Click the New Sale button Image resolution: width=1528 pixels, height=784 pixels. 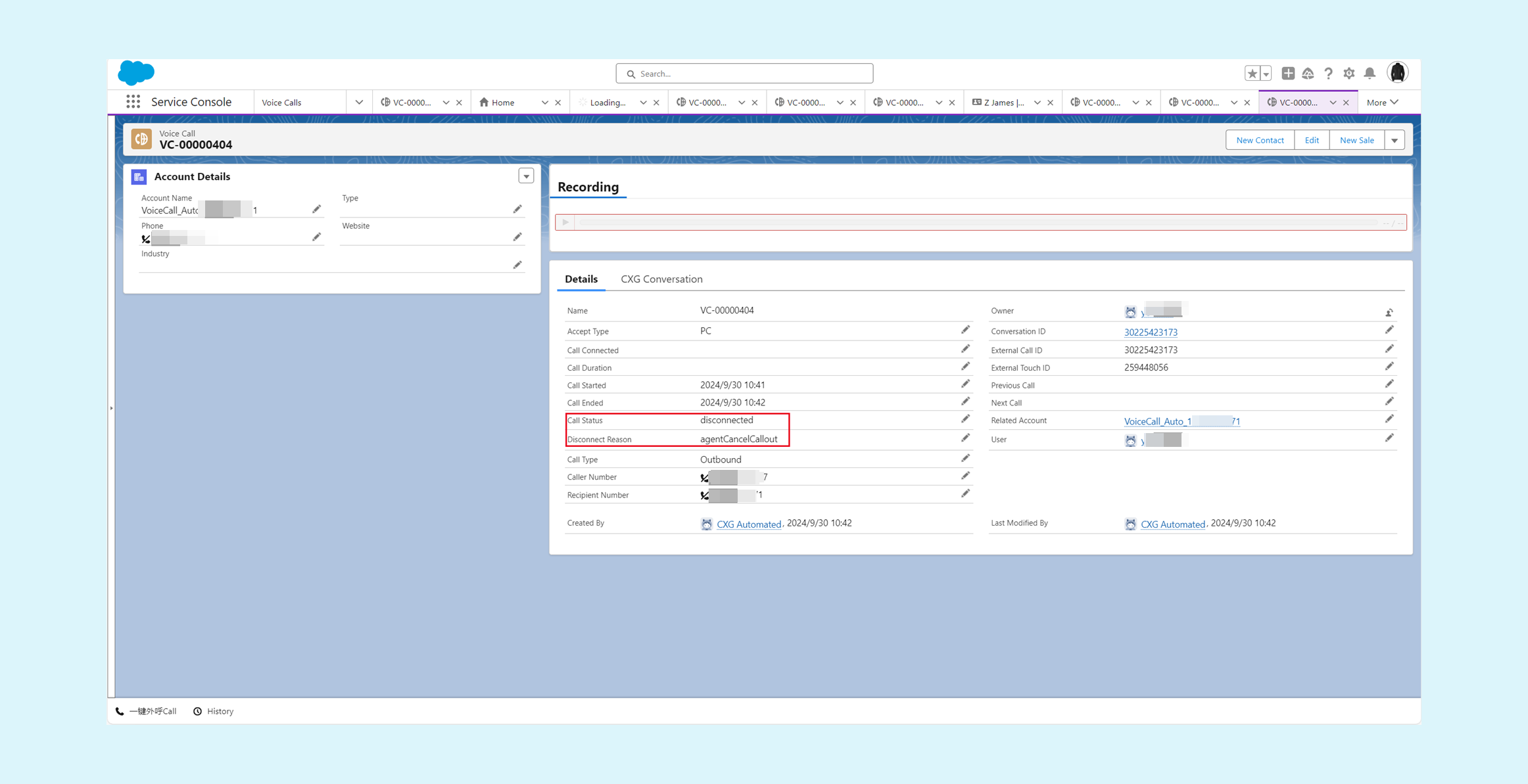(x=1356, y=140)
